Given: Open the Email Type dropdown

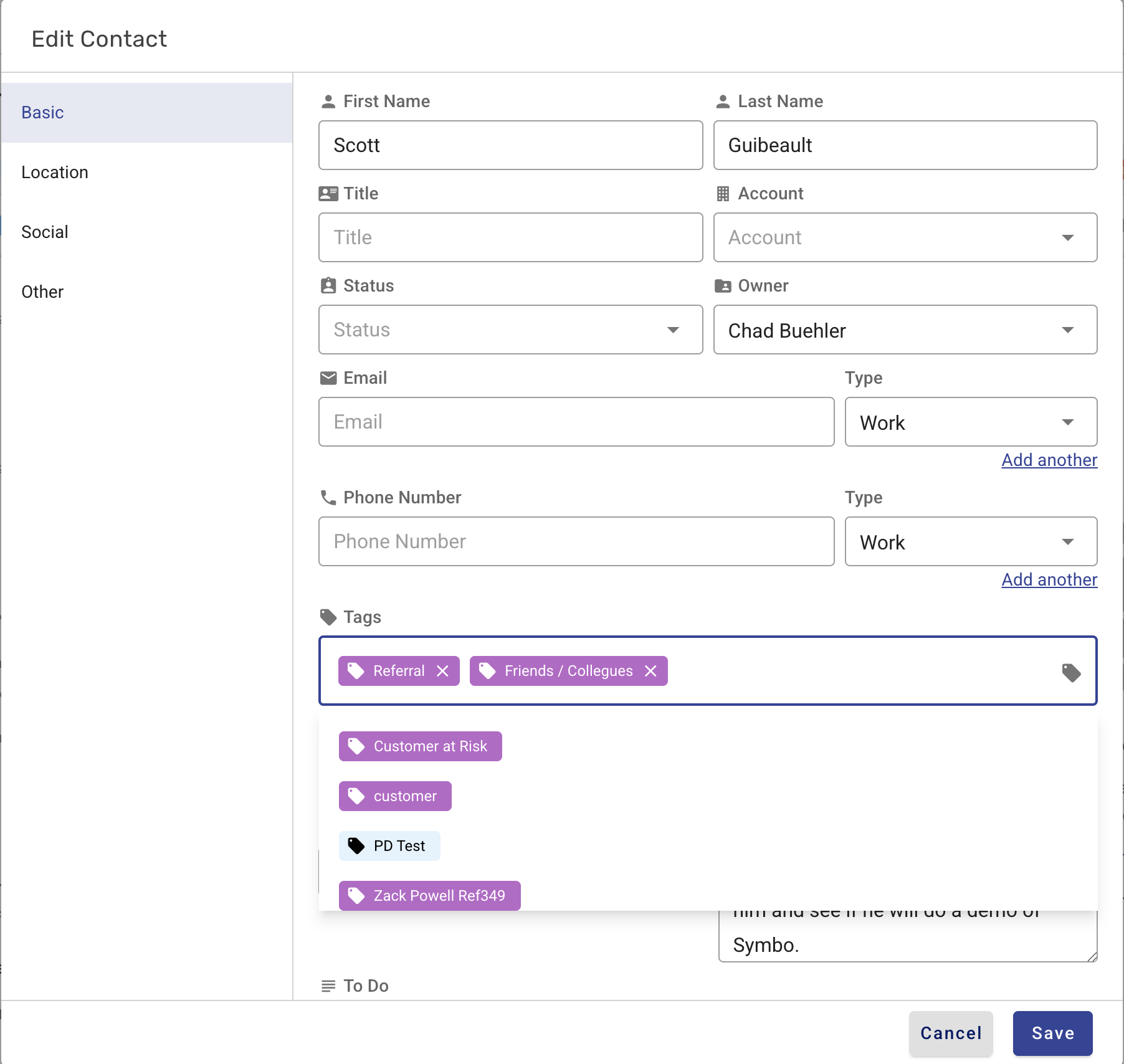Looking at the screenshot, I should 970,422.
